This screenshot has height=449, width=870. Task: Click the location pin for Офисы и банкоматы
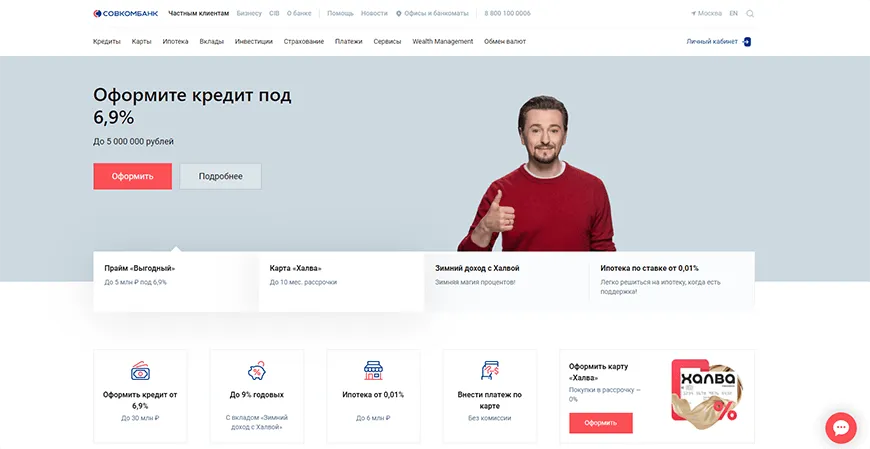(398, 14)
